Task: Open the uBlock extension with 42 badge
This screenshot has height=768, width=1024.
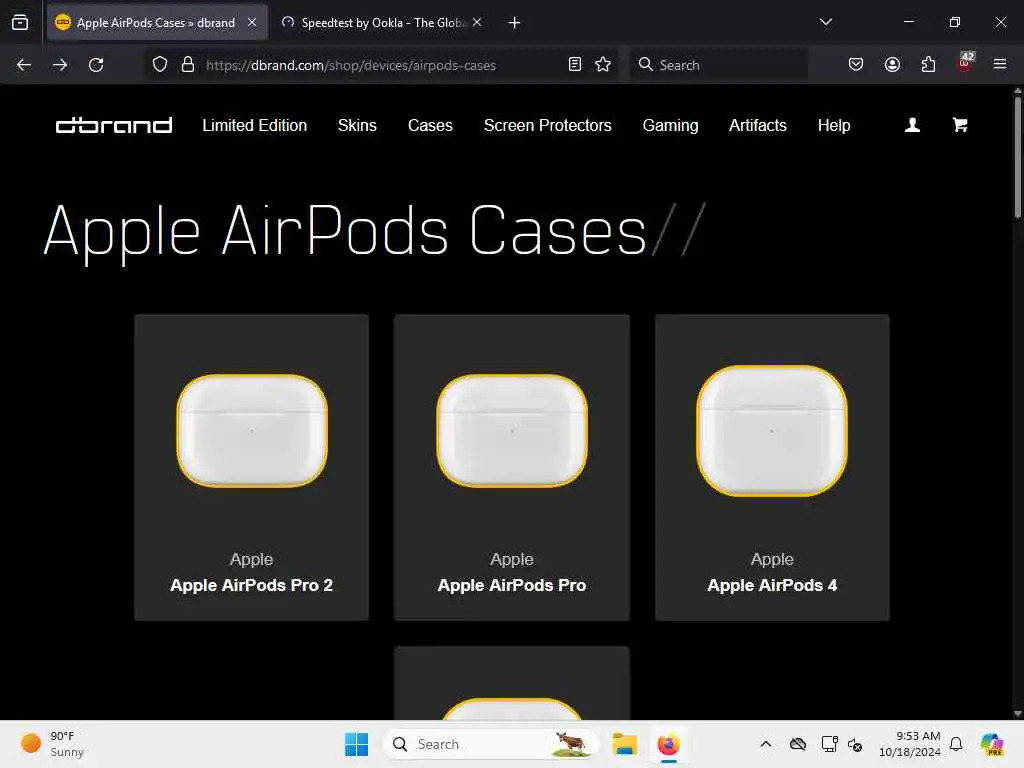Action: coord(965,63)
